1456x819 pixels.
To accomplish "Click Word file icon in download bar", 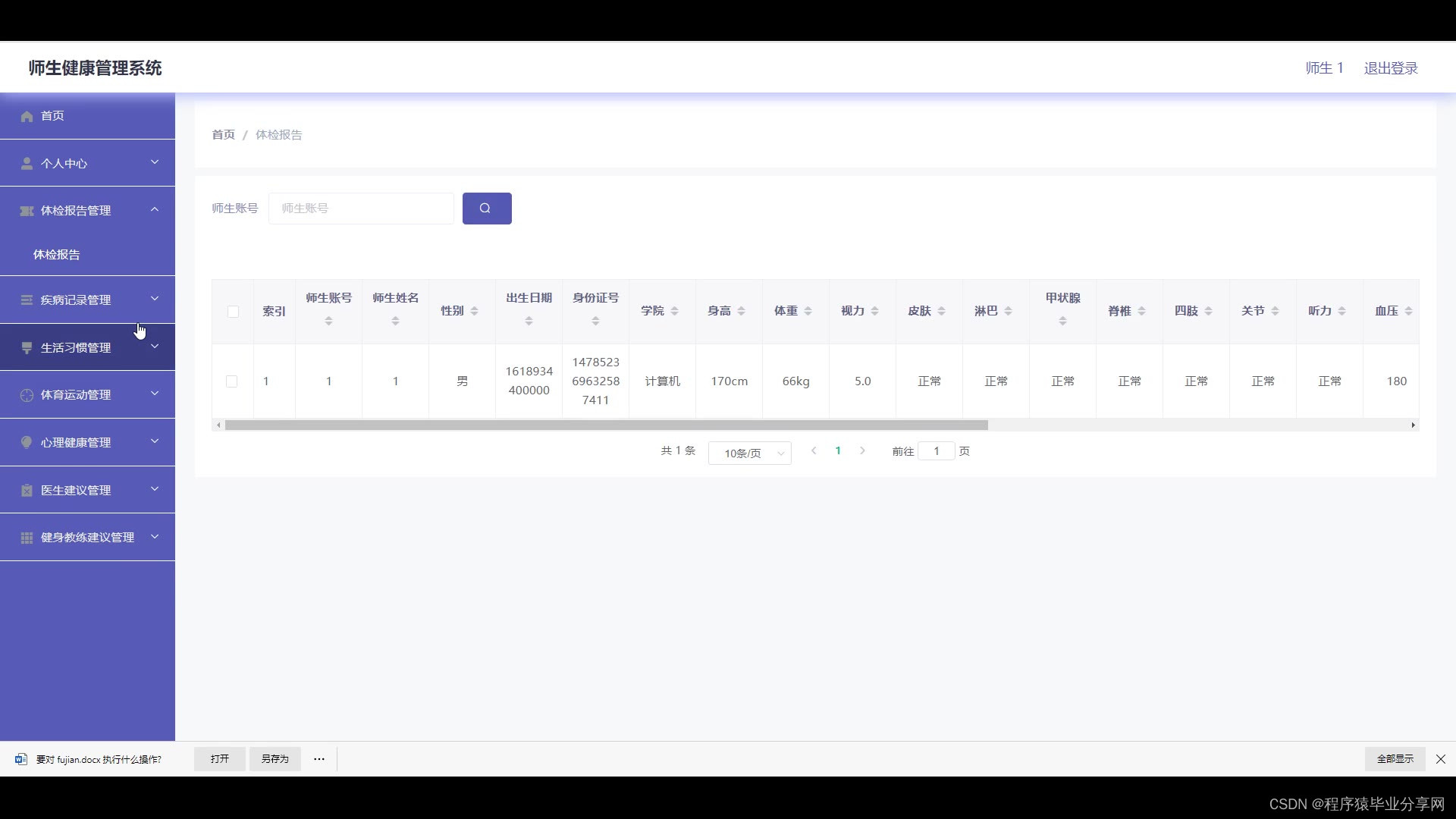I will (21, 759).
